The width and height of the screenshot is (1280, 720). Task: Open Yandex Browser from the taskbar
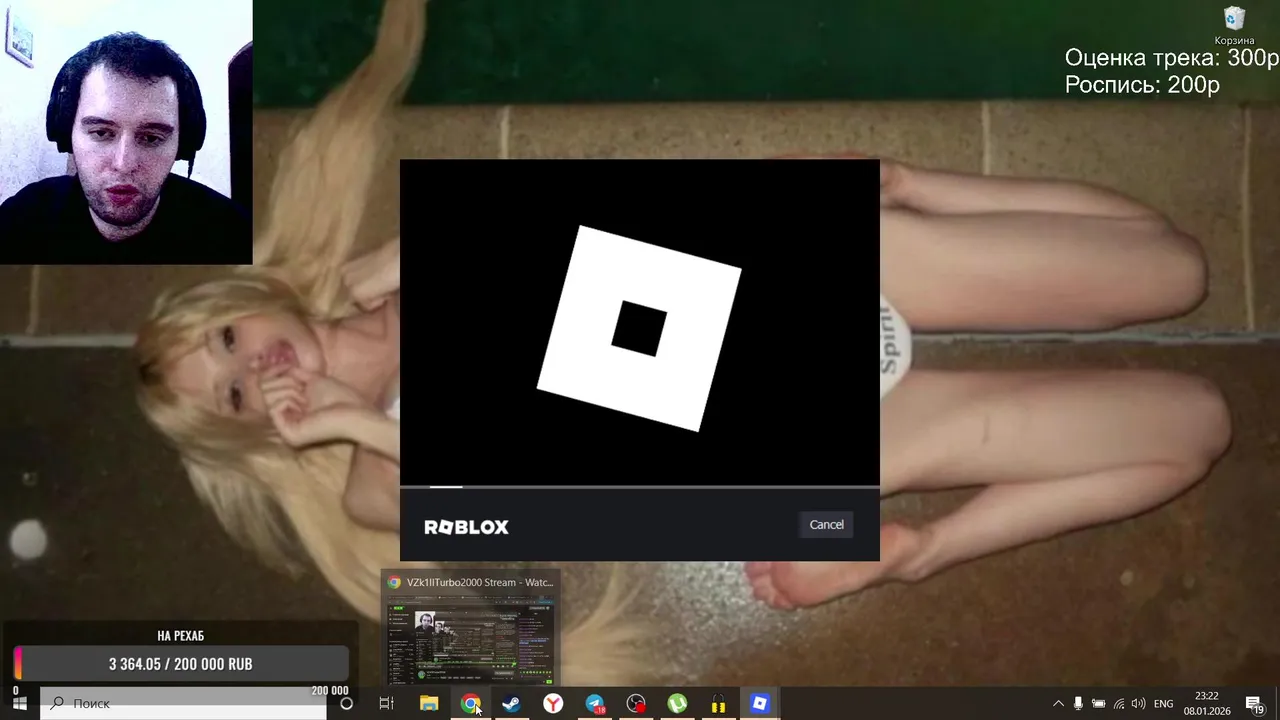(x=553, y=703)
